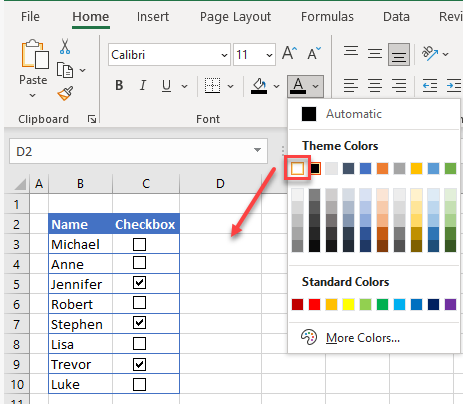Viewport: 463px width, 404px height.
Task: Choose Automatic font color
Action: coord(373,114)
